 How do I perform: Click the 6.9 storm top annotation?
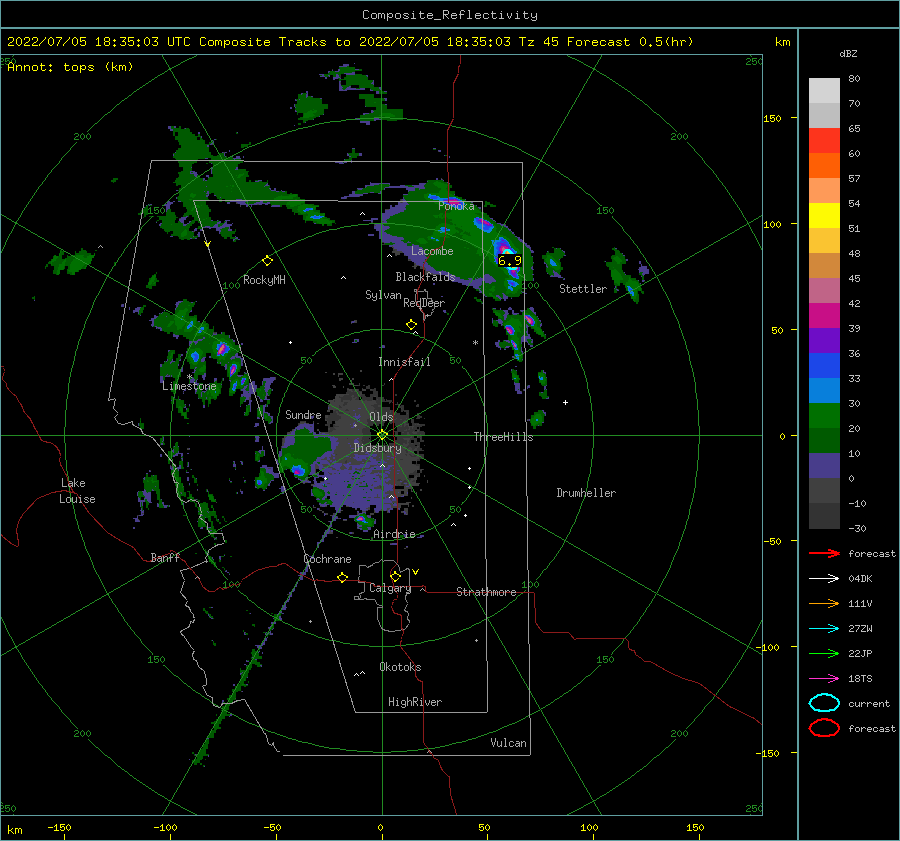coord(509,261)
